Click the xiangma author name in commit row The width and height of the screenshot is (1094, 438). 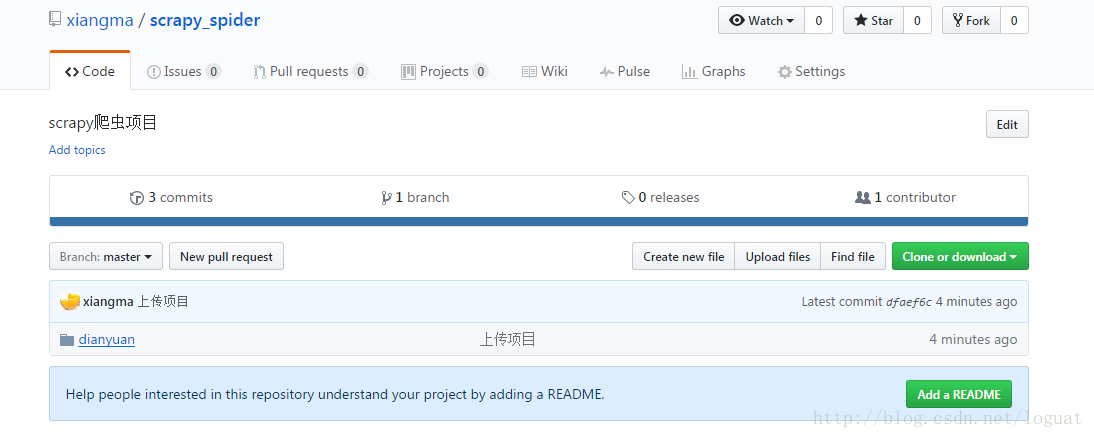coord(108,301)
